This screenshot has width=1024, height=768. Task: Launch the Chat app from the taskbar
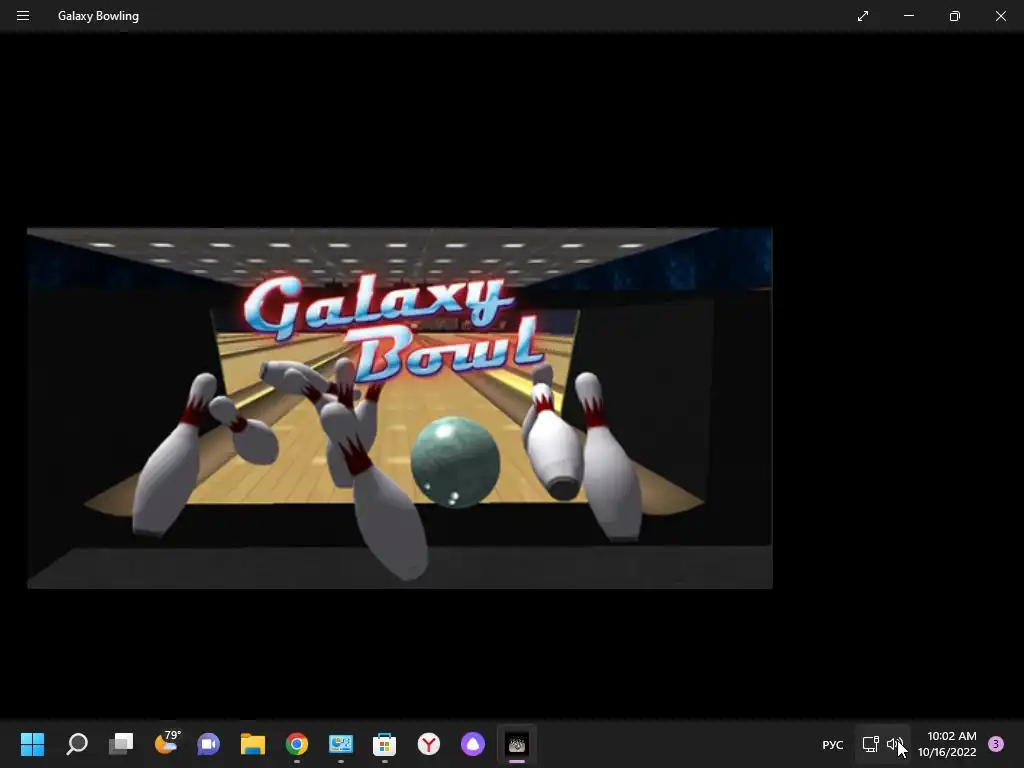(209, 744)
